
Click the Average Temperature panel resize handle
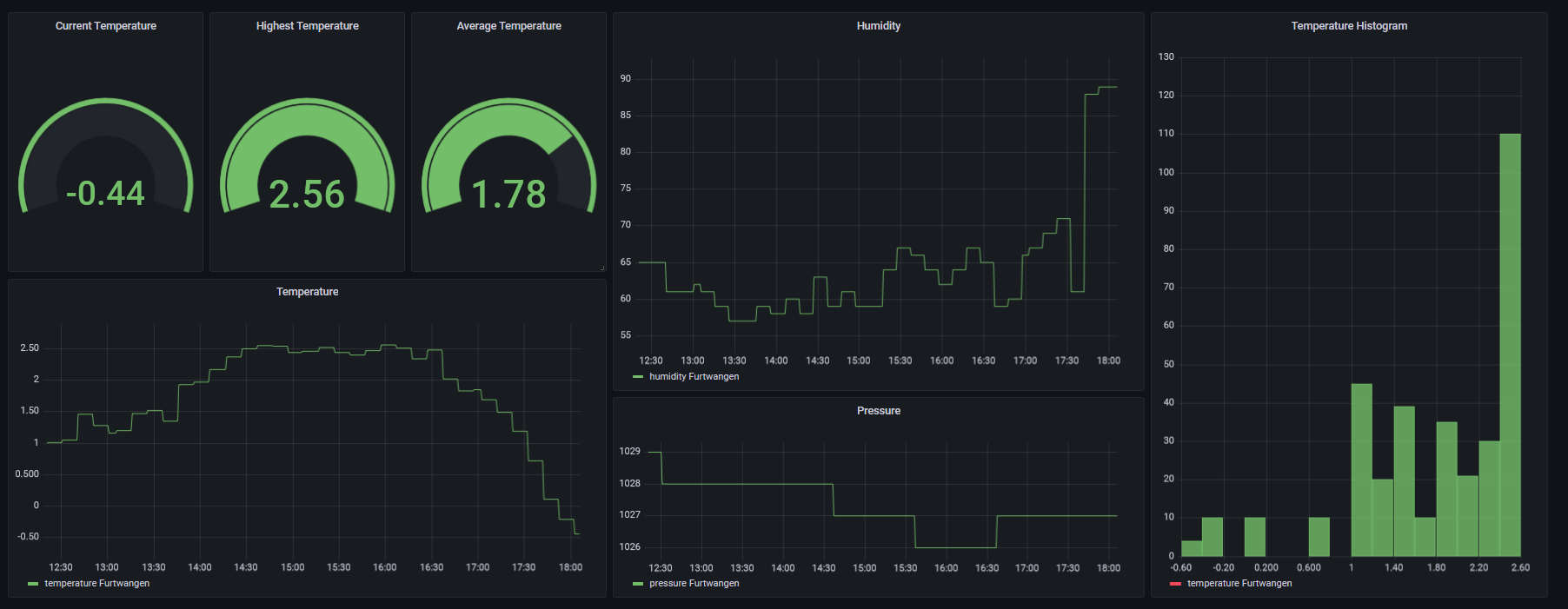[x=602, y=268]
